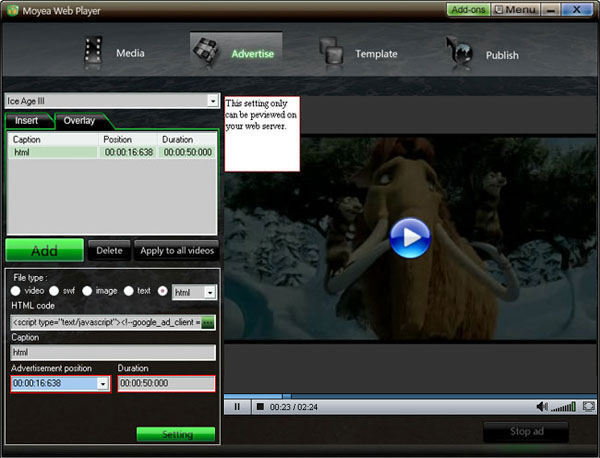Pause playback in player bar
The width and height of the screenshot is (600, 458).
pyautogui.click(x=237, y=407)
